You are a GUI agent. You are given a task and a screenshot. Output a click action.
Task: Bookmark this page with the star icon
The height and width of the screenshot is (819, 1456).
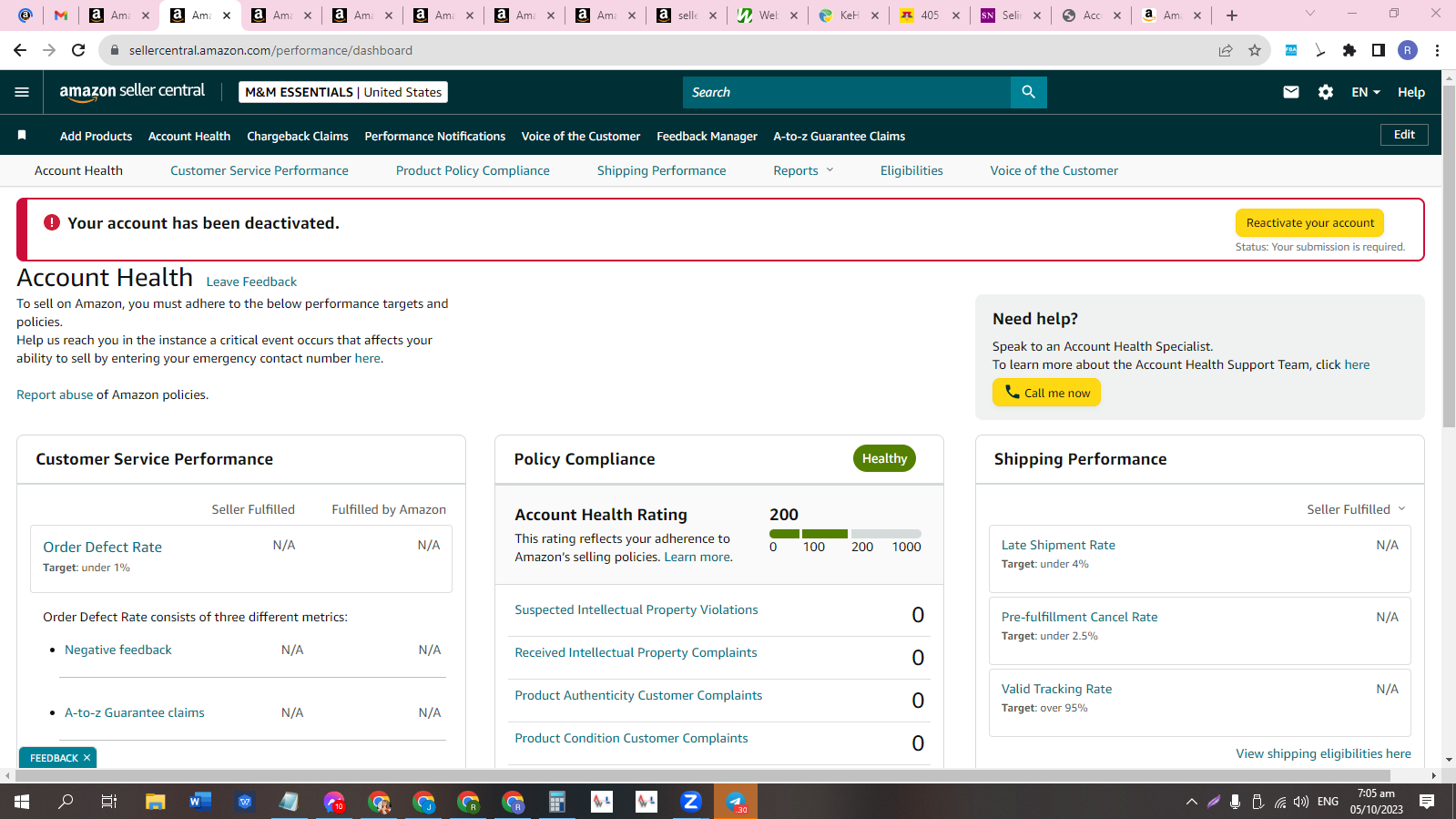[1255, 50]
